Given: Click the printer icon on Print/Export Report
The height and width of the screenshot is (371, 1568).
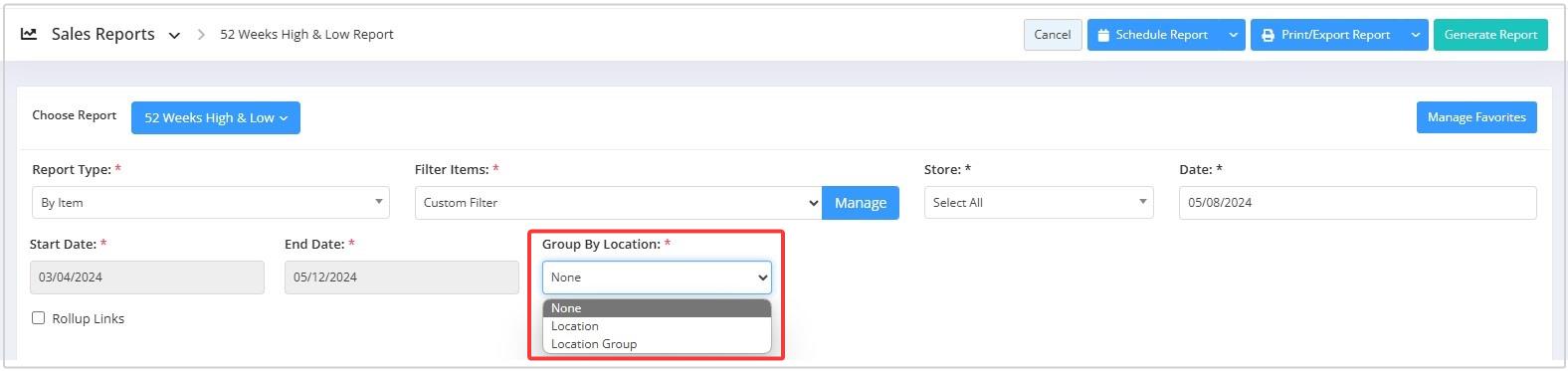Looking at the screenshot, I should point(1268,35).
